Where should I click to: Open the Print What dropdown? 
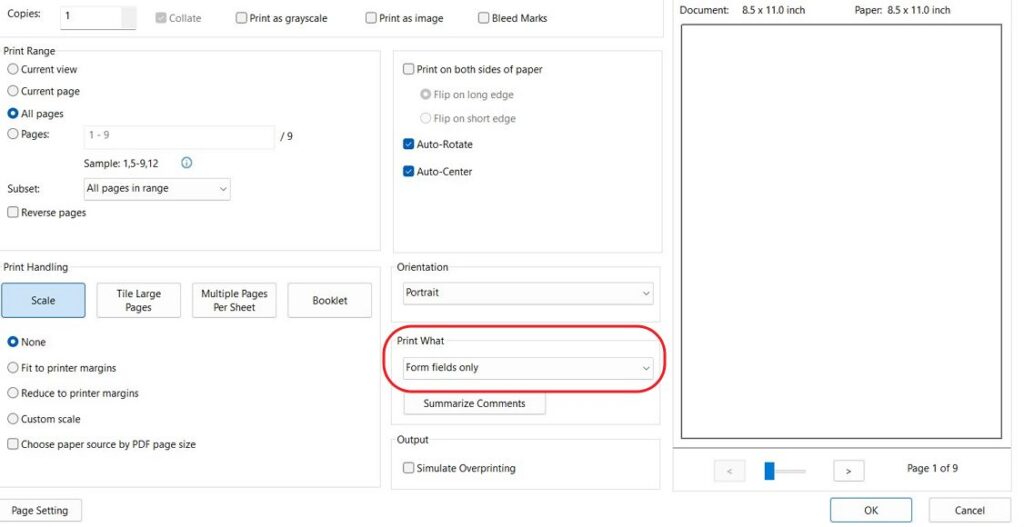pos(527,368)
